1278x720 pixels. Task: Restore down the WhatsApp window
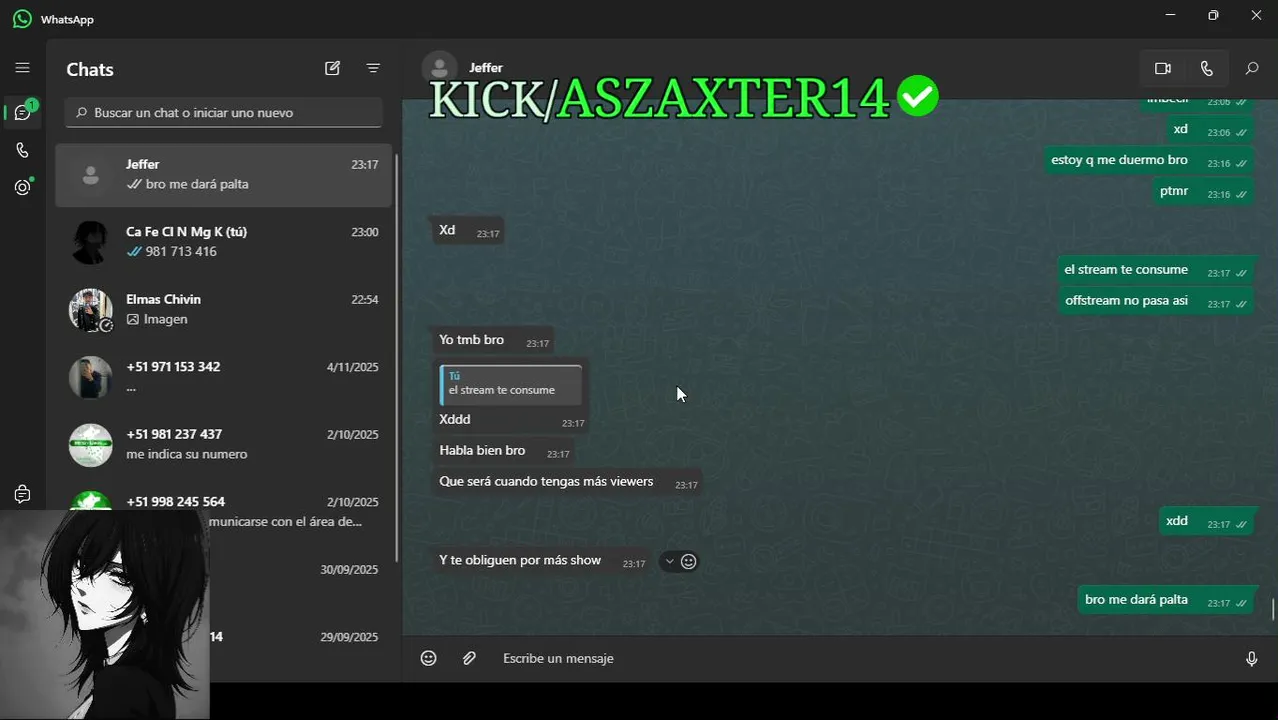click(1213, 15)
